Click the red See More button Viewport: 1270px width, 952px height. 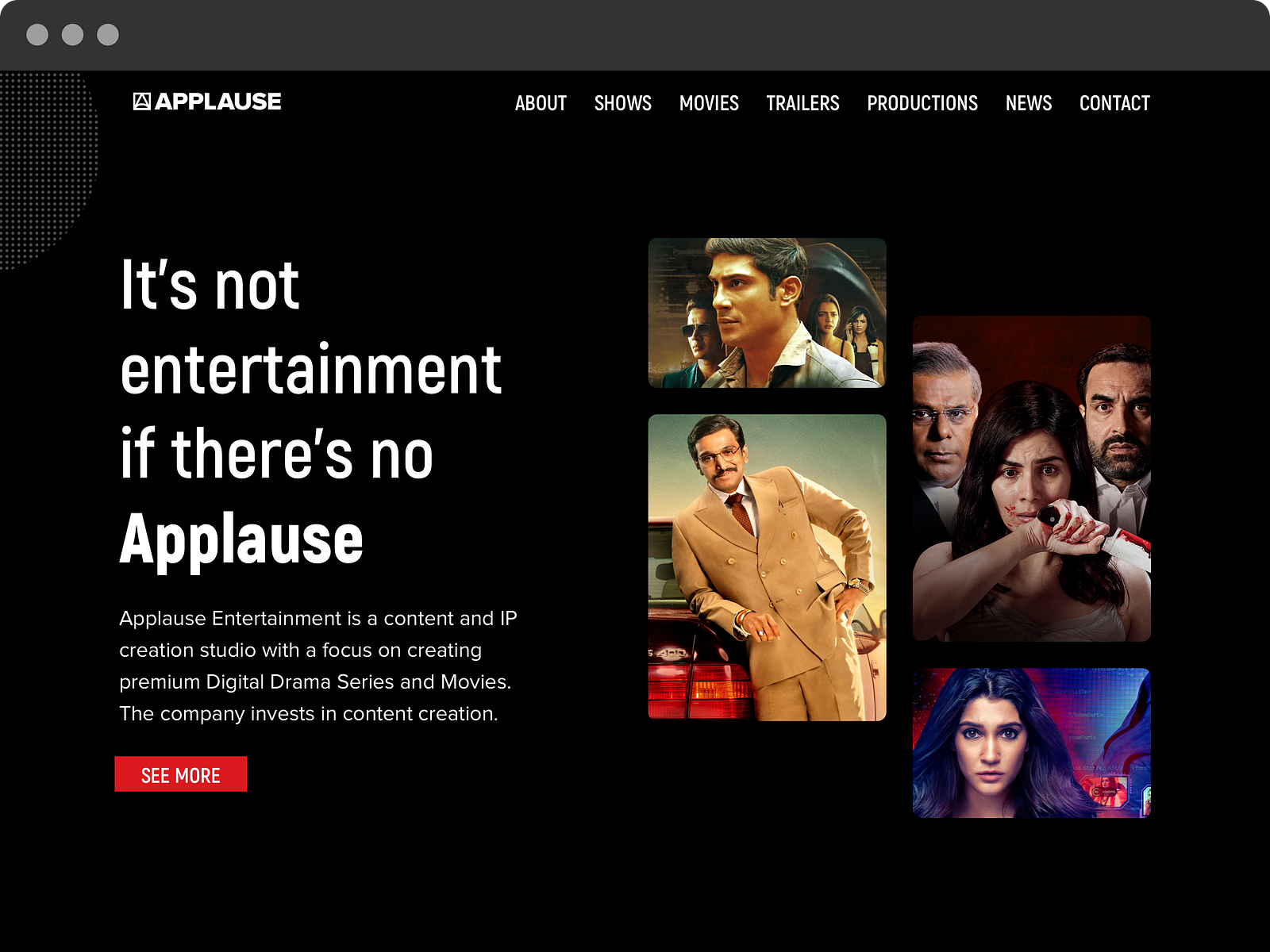(181, 774)
